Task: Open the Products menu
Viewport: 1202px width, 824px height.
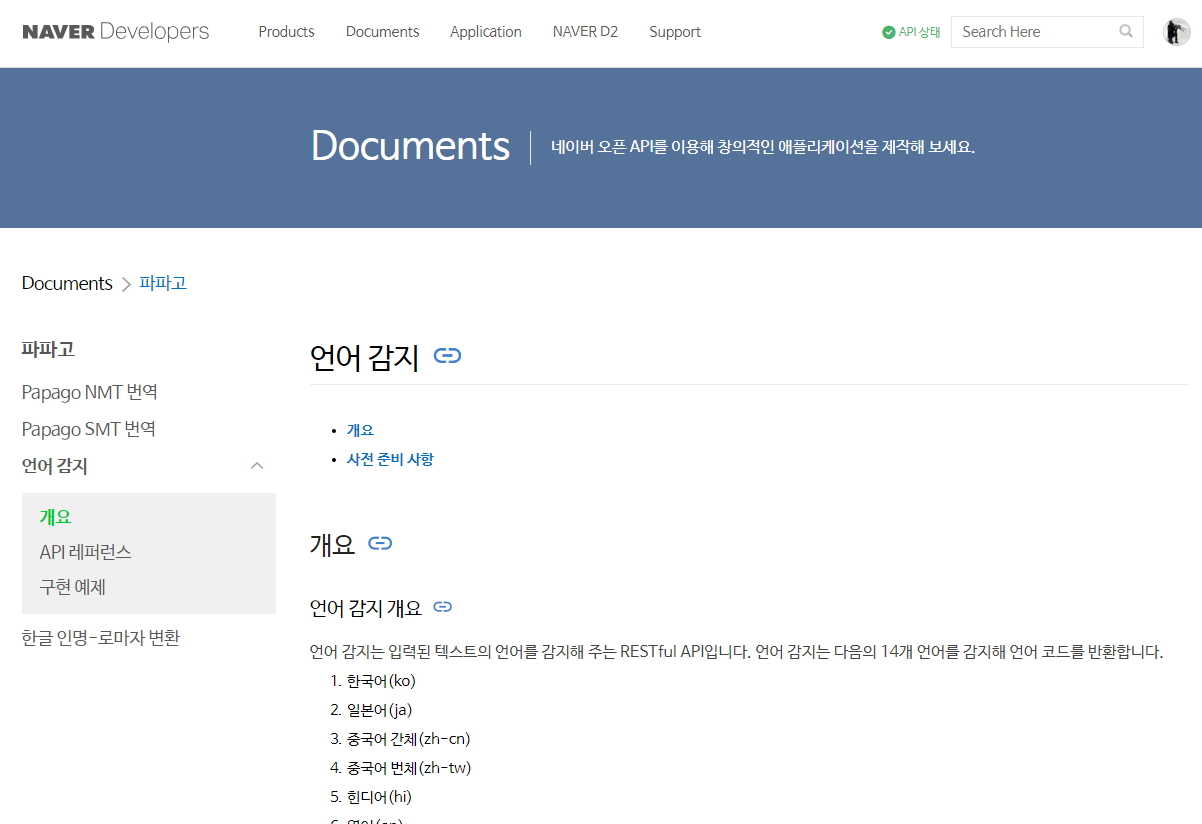Action: [x=286, y=32]
